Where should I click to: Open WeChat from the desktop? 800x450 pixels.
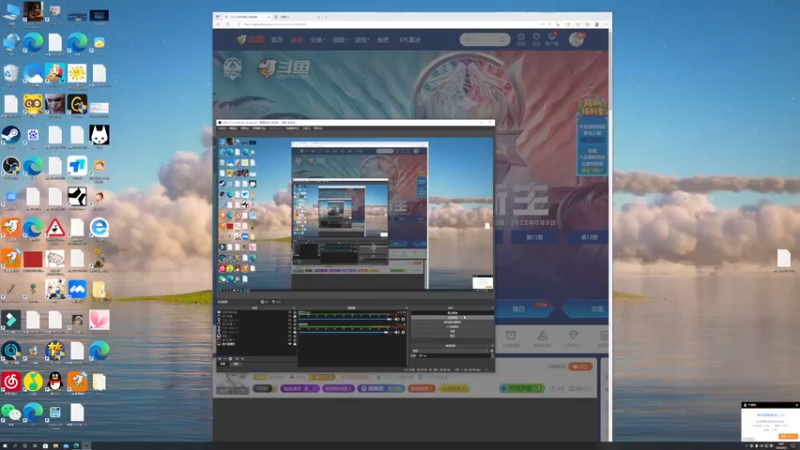[11, 412]
